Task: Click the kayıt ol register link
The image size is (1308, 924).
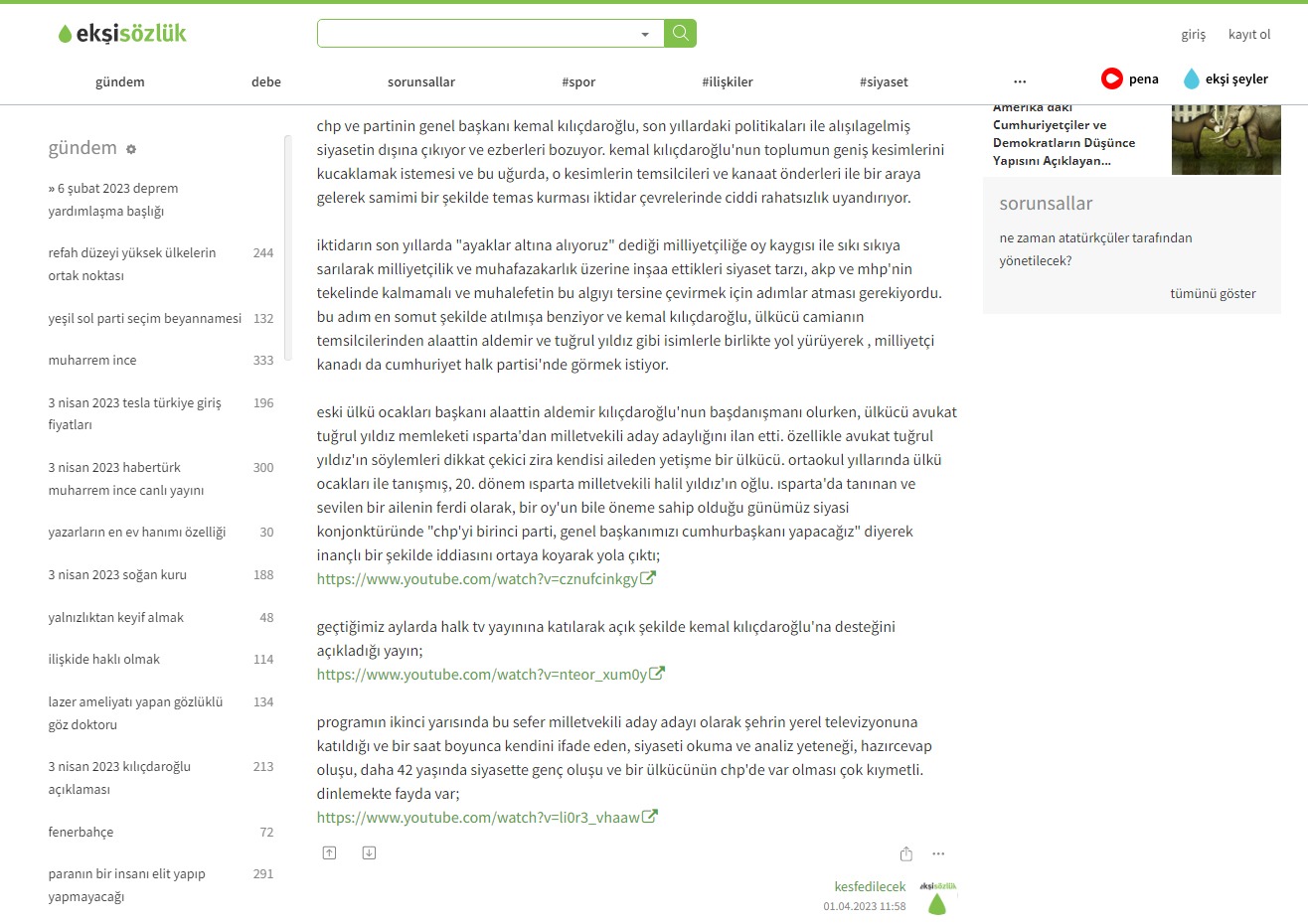Action: click(x=1249, y=34)
